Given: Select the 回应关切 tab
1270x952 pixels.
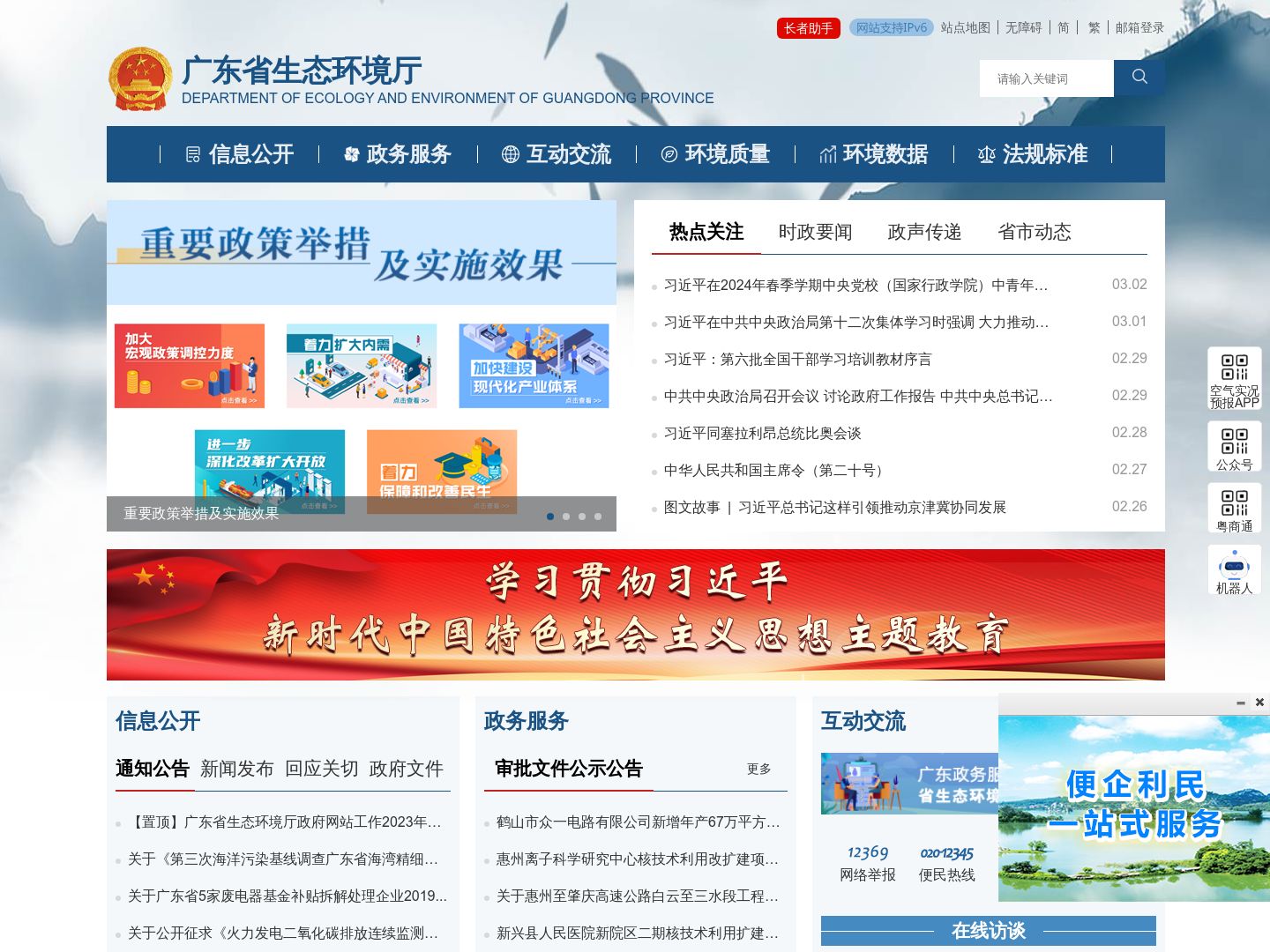Looking at the screenshot, I should [322, 769].
